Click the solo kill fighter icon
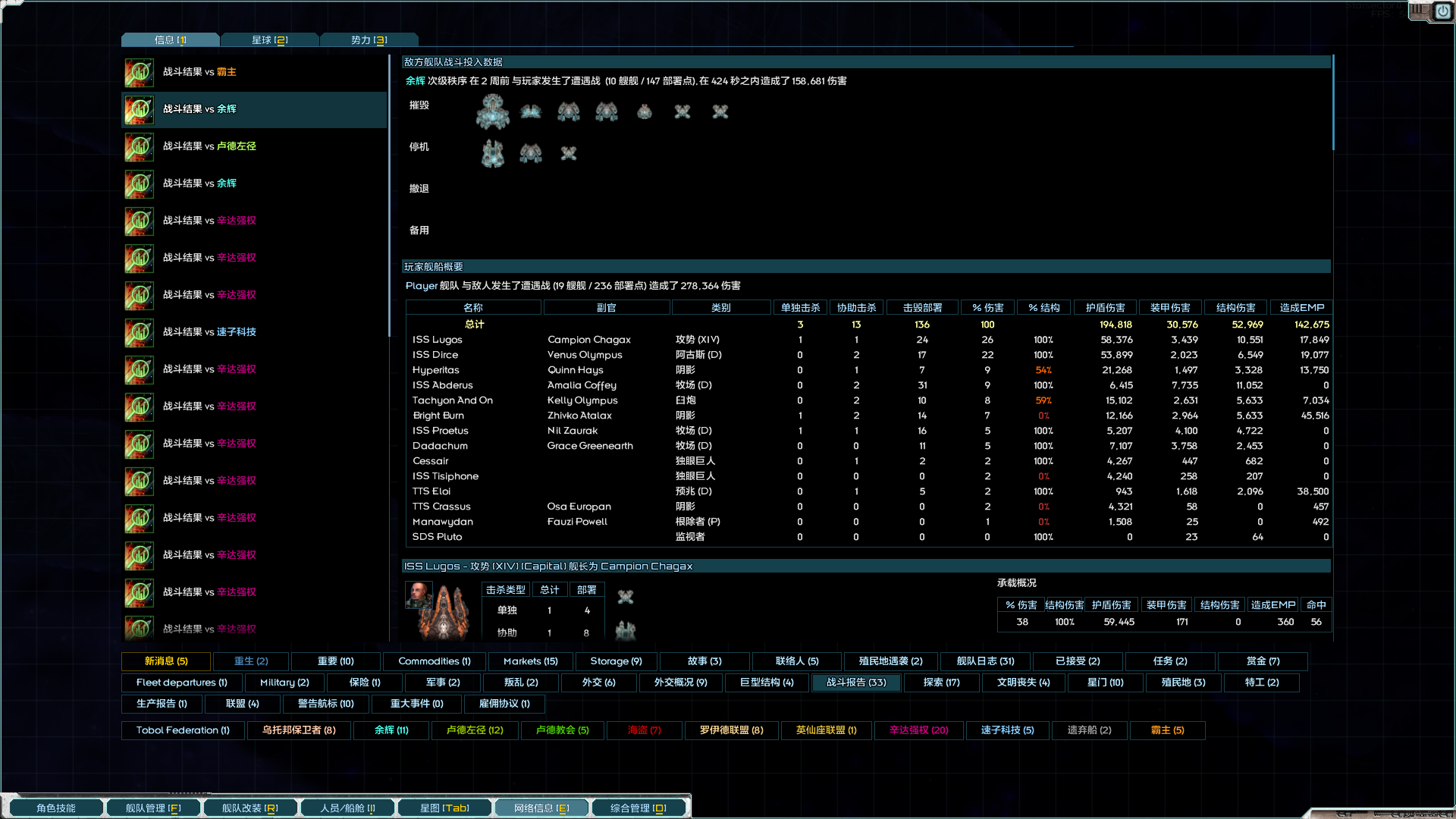Screen dimensions: 1456x819 (x=626, y=598)
